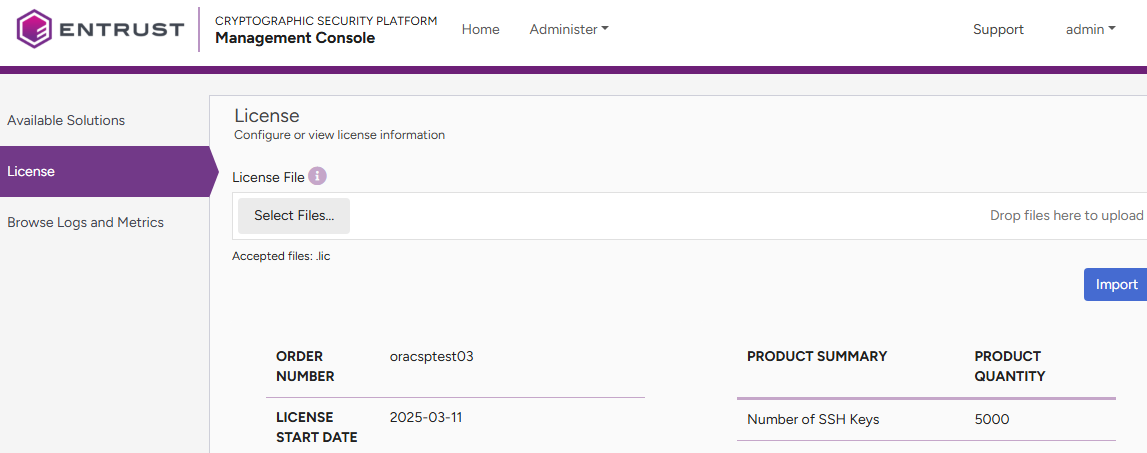Click the ENTRUST brand wordmark

[121, 30]
